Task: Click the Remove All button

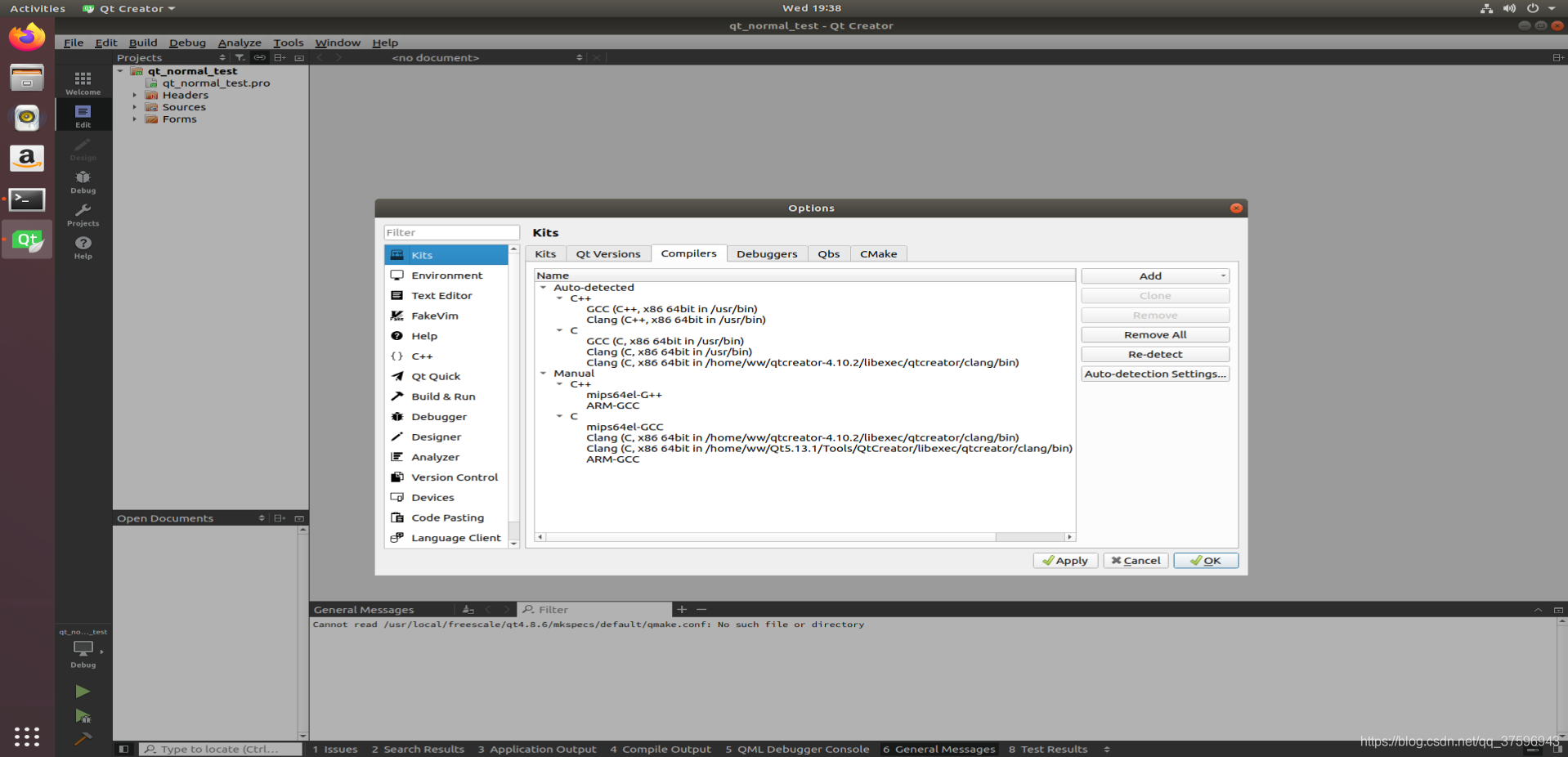Action: [x=1155, y=335]
